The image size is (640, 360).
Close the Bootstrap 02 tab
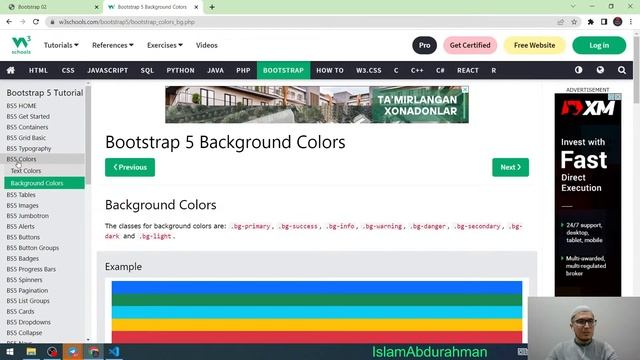97,7
